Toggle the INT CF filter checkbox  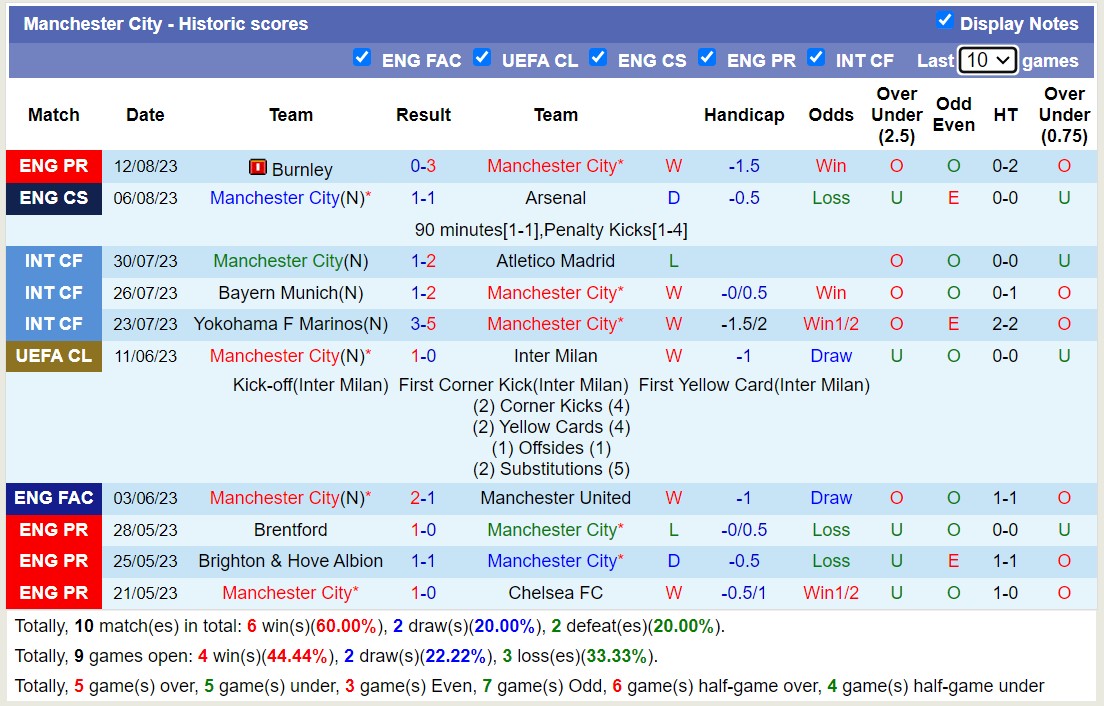point(816,58)
